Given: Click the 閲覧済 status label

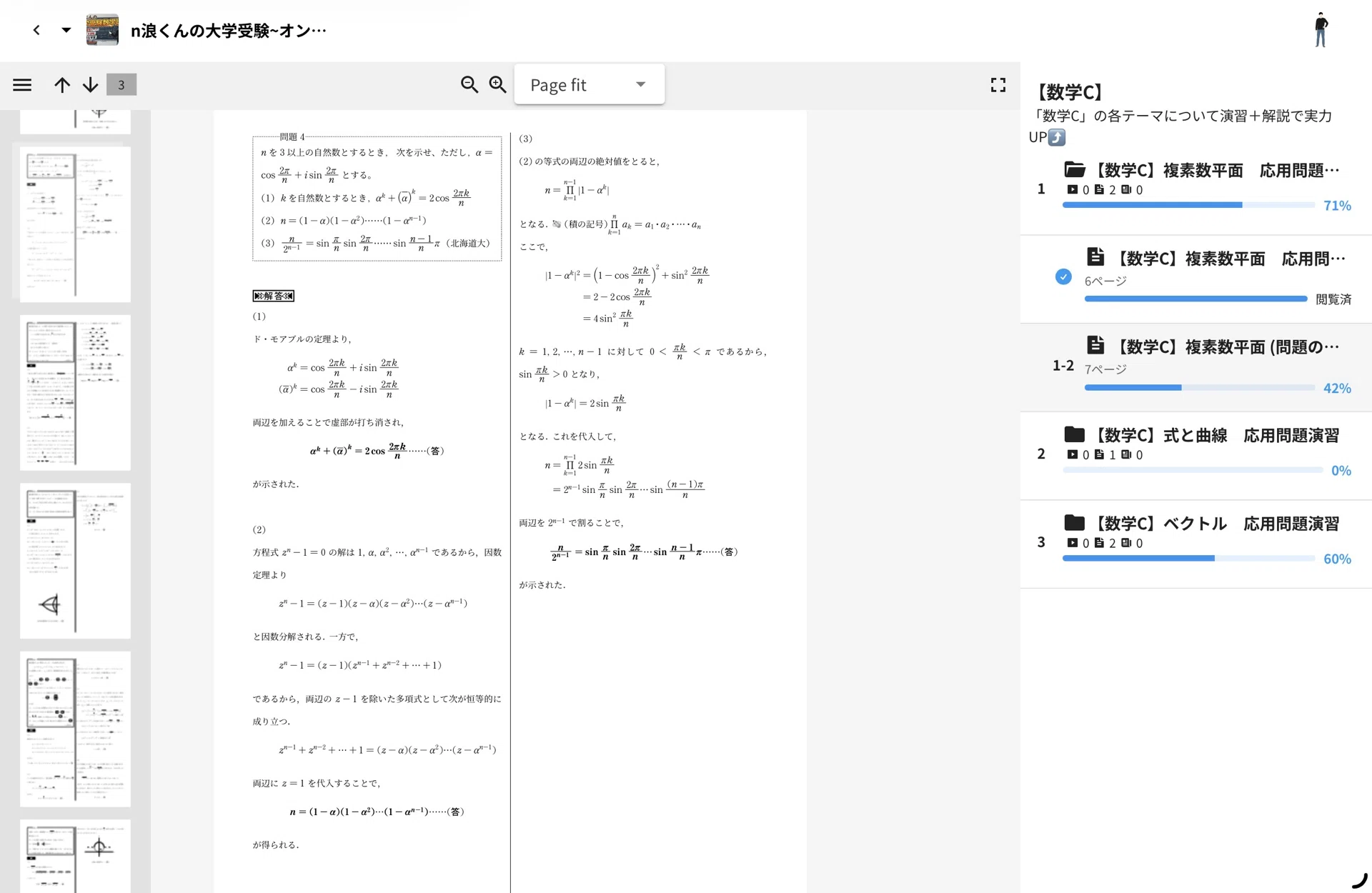Looking at the screenshot, I should coord(1333,299).
